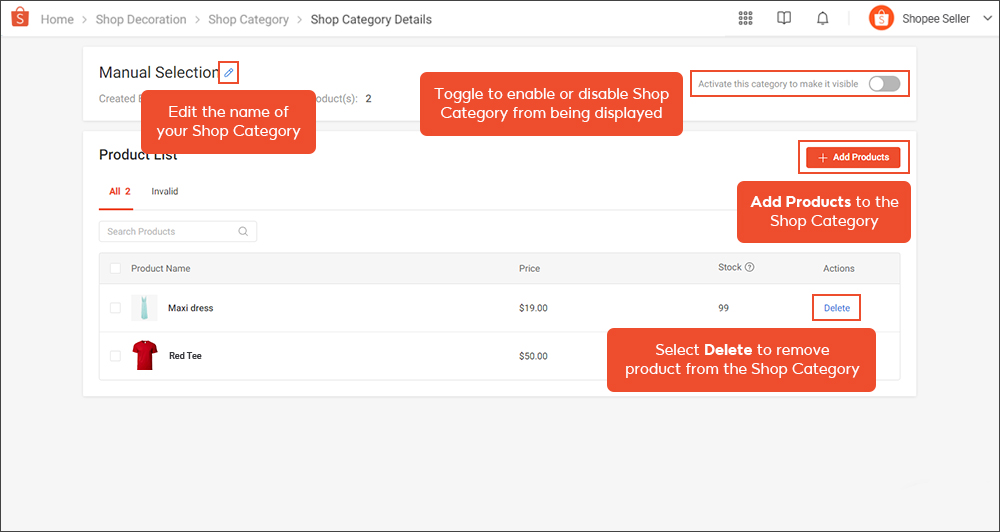Click the Product Name column header
The width and height of the screenshot is (1000, 532).
pos(161,269)
